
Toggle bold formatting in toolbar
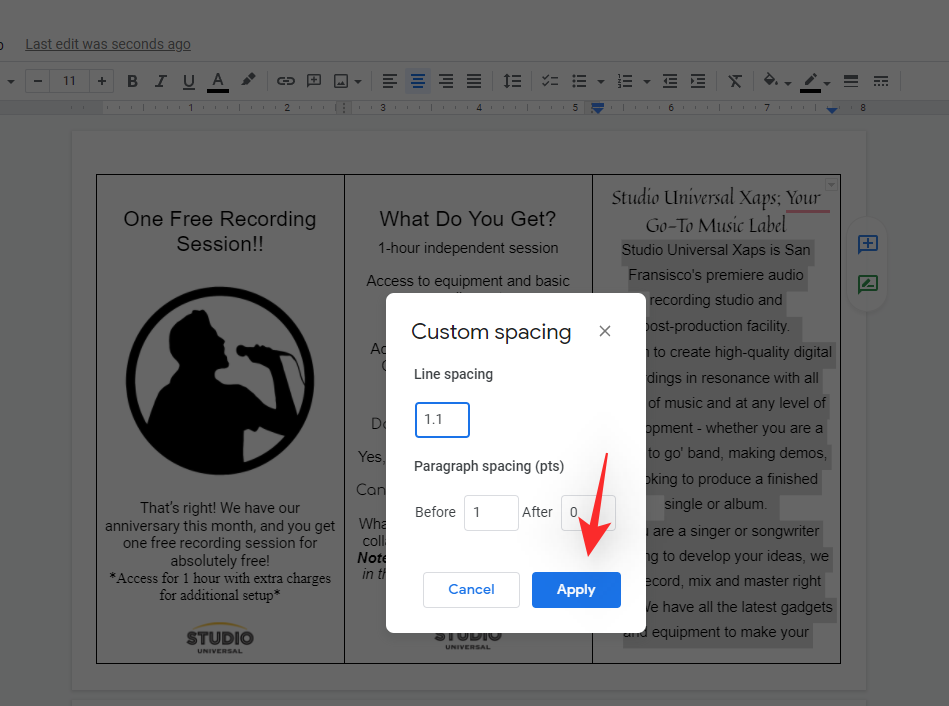click(x=133, y=81)
